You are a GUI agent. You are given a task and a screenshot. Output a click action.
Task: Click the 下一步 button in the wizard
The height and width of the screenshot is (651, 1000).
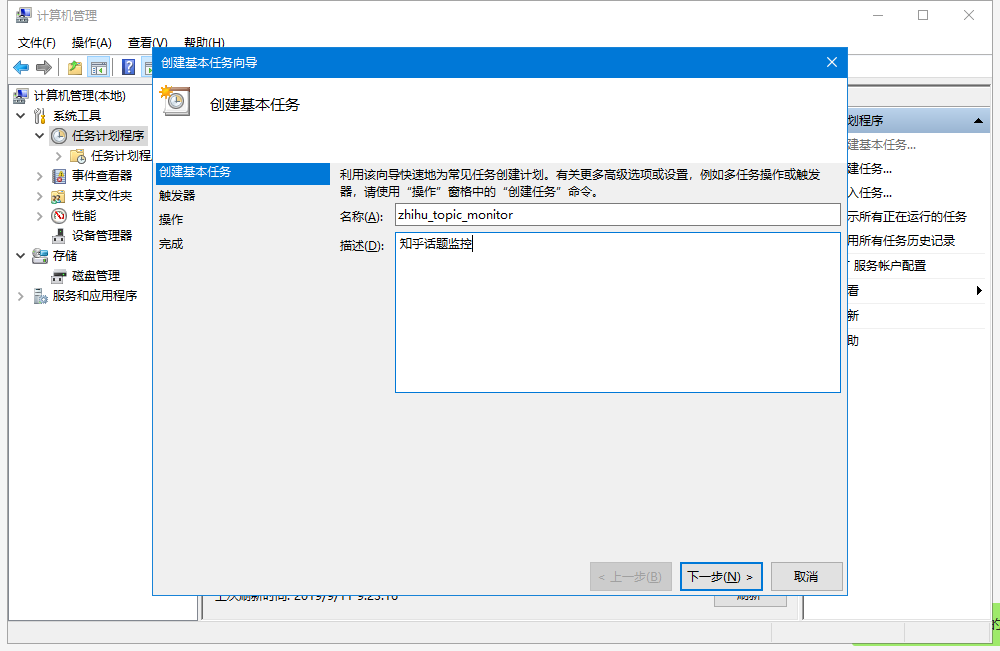721,576
